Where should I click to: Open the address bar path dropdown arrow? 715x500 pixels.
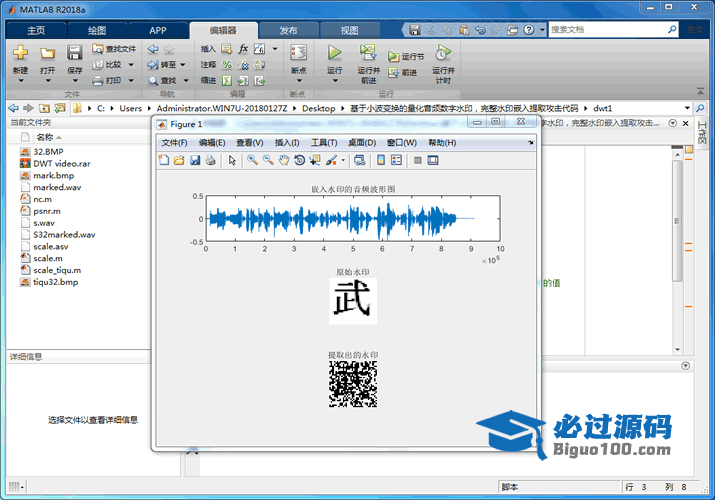pos(687,108)
